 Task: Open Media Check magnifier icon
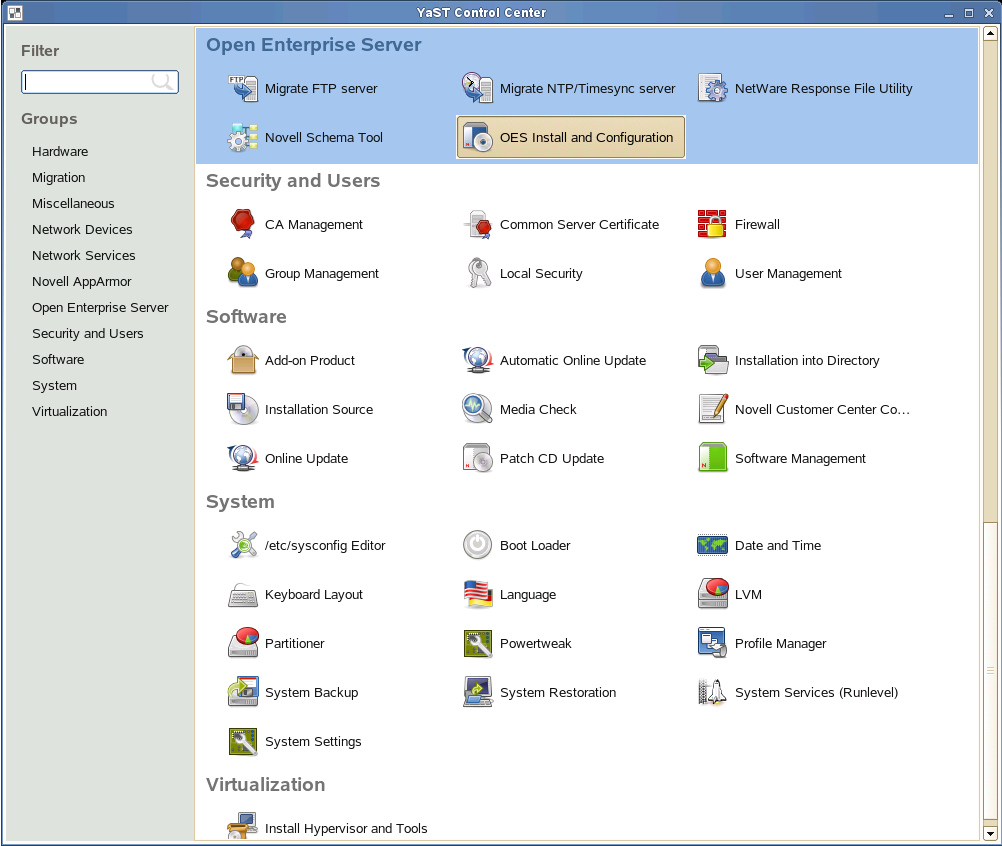point(477,410)
